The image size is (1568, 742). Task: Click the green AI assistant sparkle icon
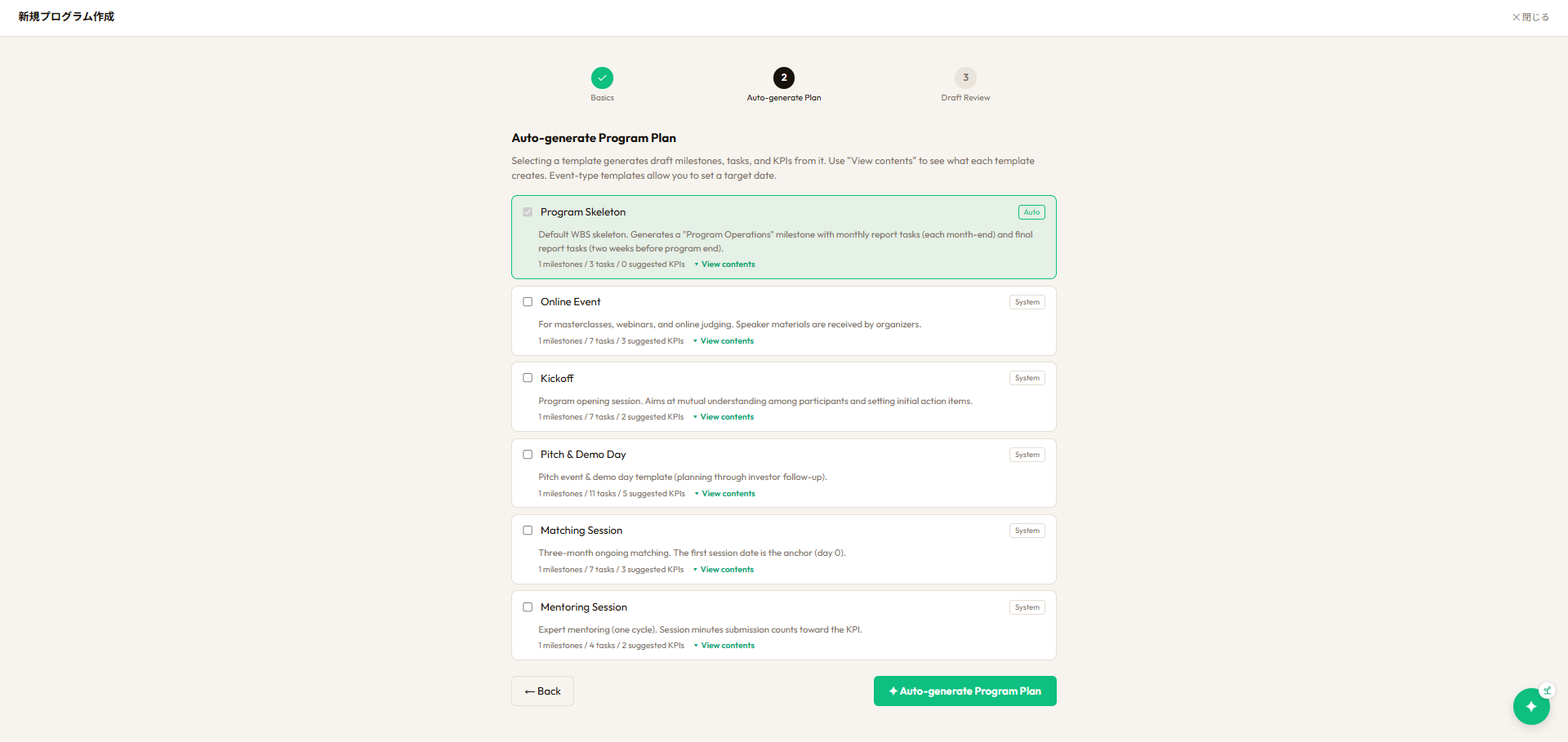point(1531,706)
